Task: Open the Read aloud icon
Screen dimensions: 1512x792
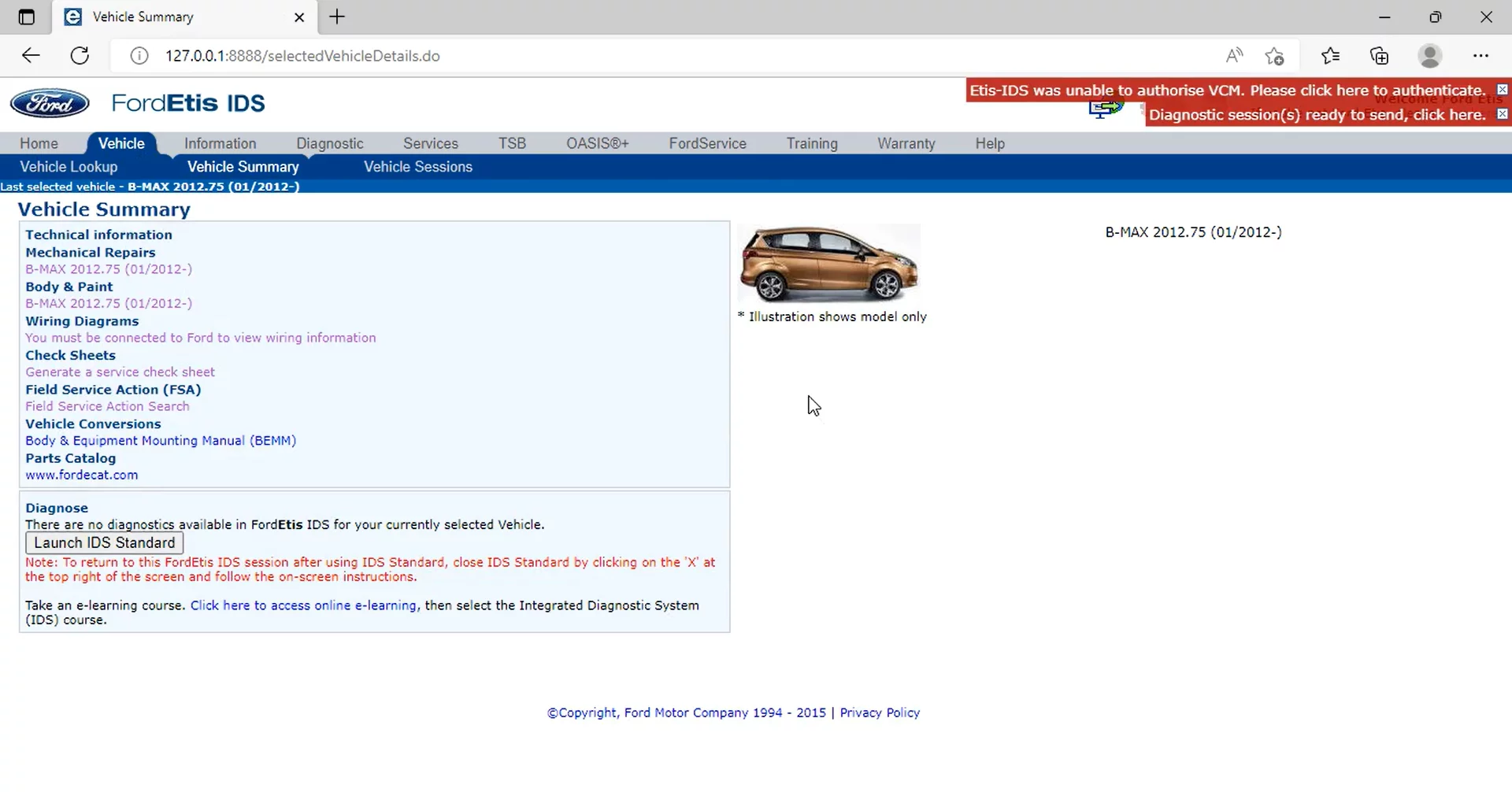Action: point(1234,56)
